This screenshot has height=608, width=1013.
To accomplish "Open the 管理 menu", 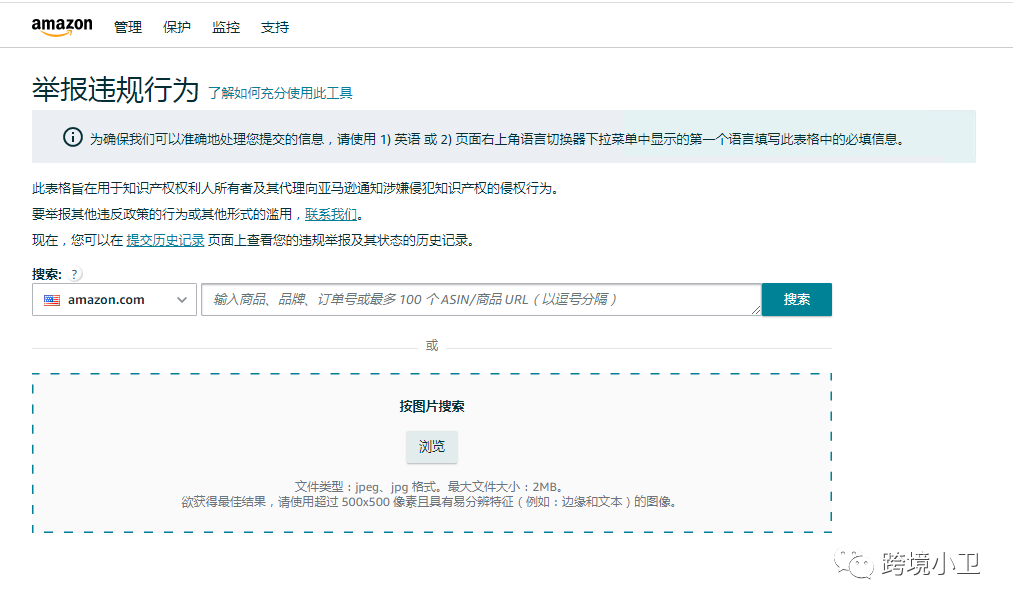I will click(x=128, y=27).
